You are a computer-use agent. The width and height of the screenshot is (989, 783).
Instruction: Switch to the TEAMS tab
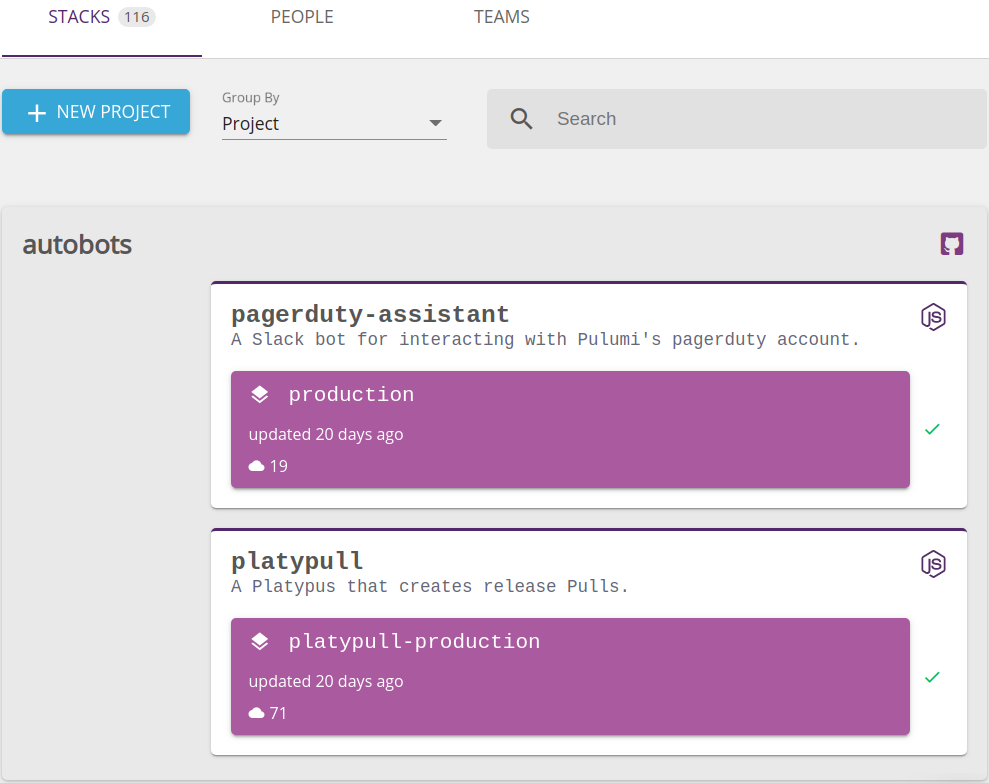tap(502, 16)
